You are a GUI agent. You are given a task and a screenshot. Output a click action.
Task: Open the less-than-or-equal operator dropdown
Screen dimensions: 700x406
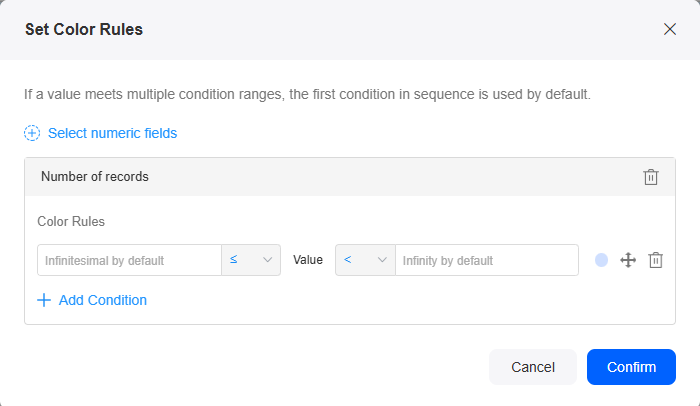[x=251, y=260]
